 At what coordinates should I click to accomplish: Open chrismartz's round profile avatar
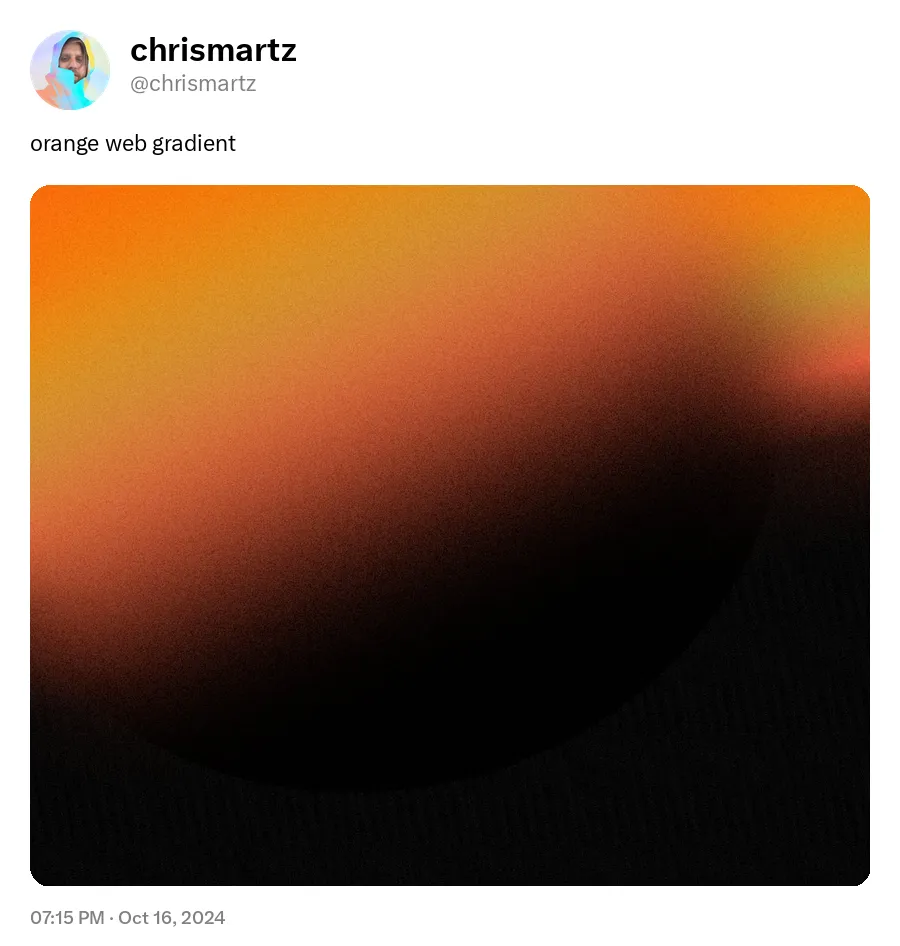70,70
